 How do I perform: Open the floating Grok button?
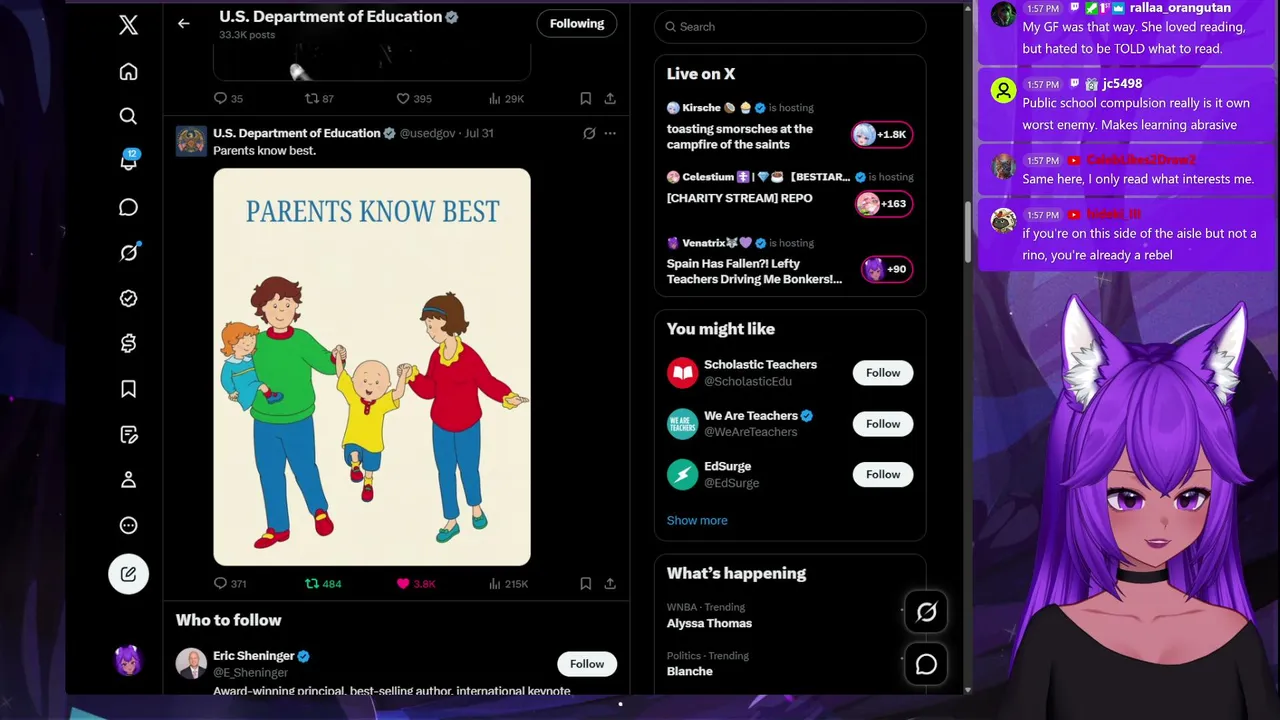coord(926,613)
